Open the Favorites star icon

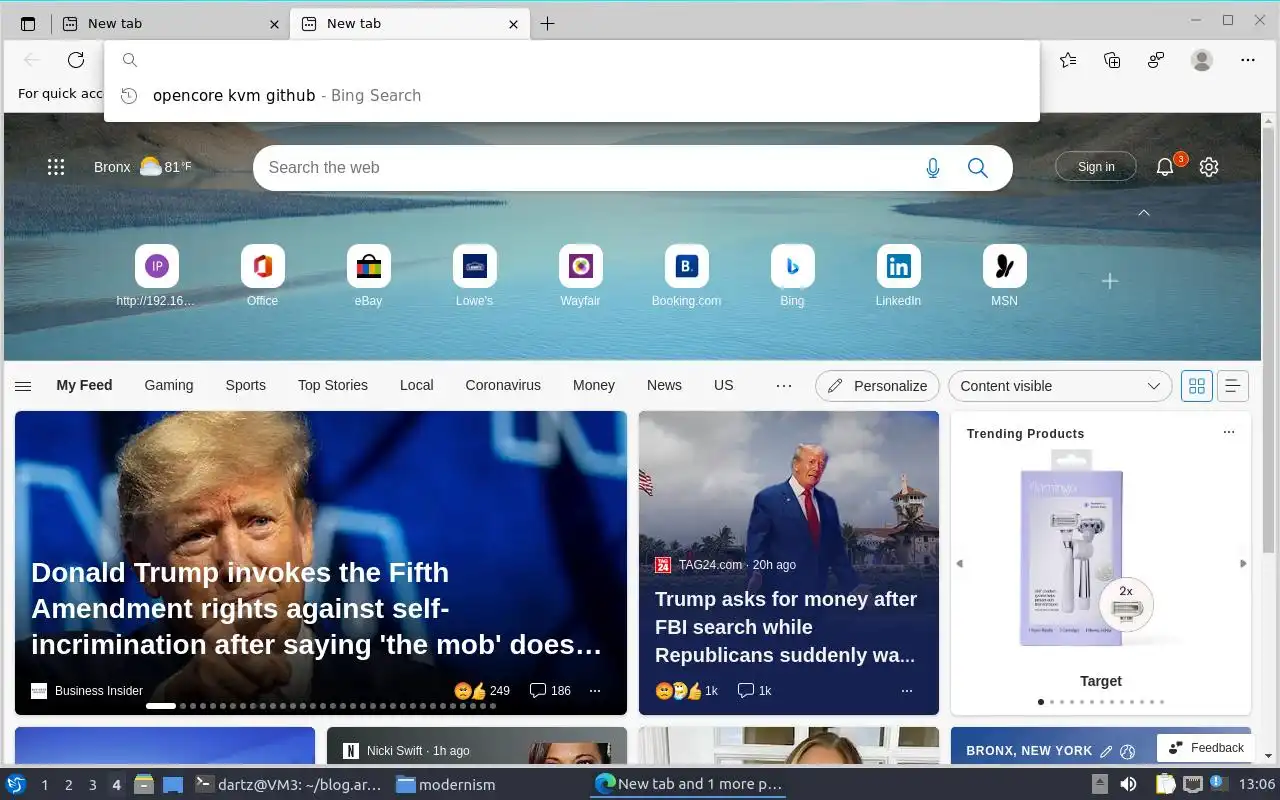click(1068, 60)
